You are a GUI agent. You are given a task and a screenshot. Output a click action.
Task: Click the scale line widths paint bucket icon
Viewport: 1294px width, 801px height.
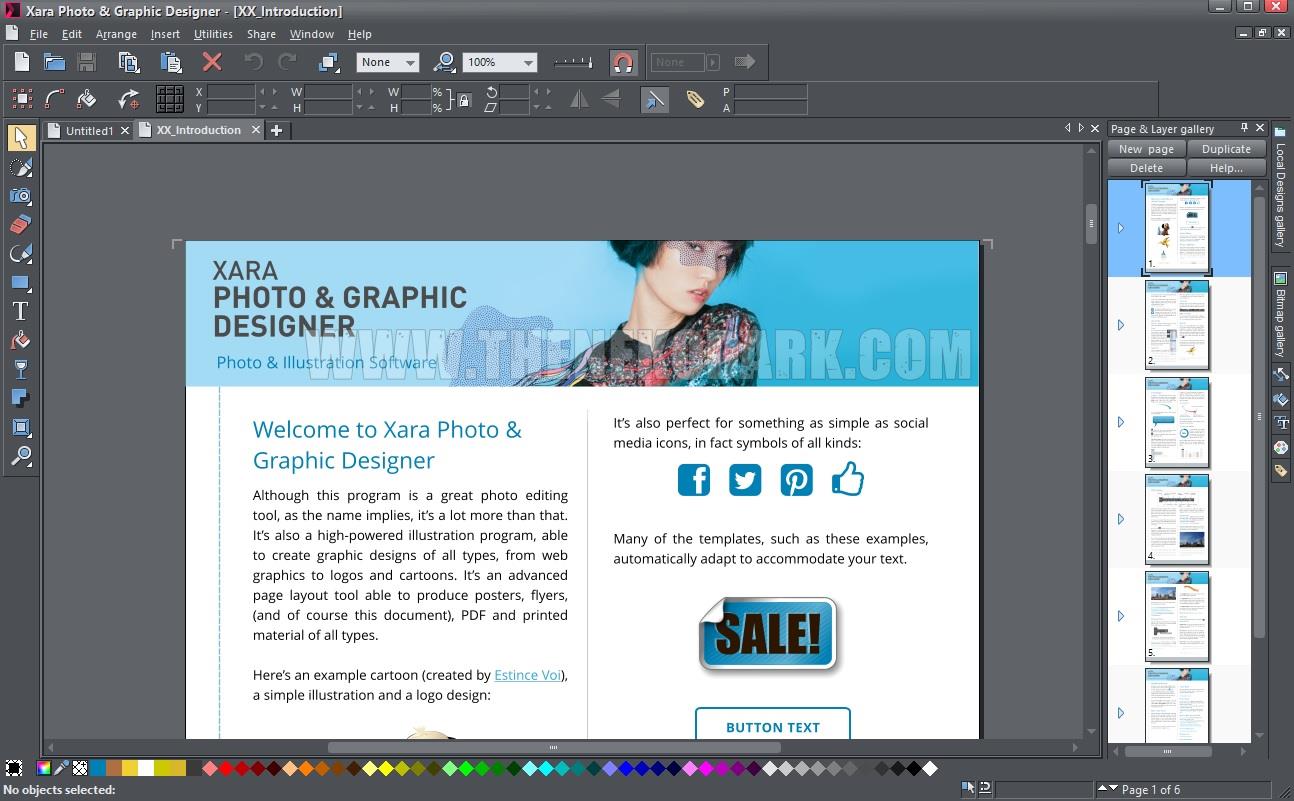[x=86, y=98]
